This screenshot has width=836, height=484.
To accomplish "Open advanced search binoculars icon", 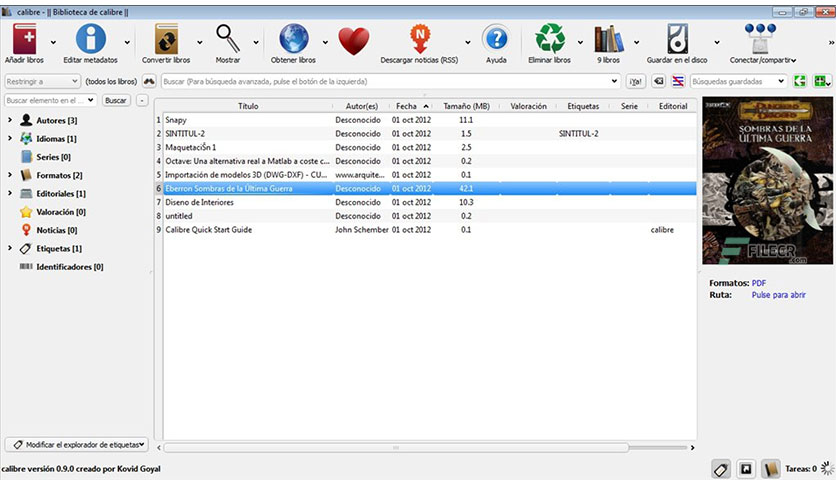I will tap(149, 82).
